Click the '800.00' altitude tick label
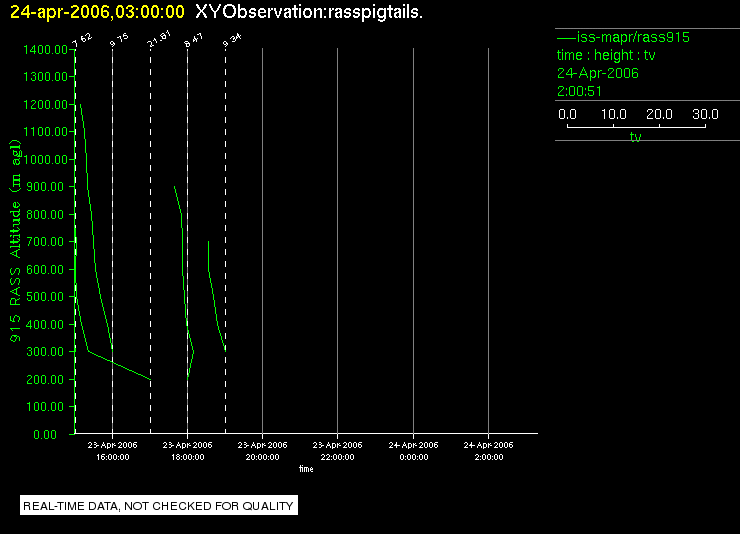 coord(45,214)
